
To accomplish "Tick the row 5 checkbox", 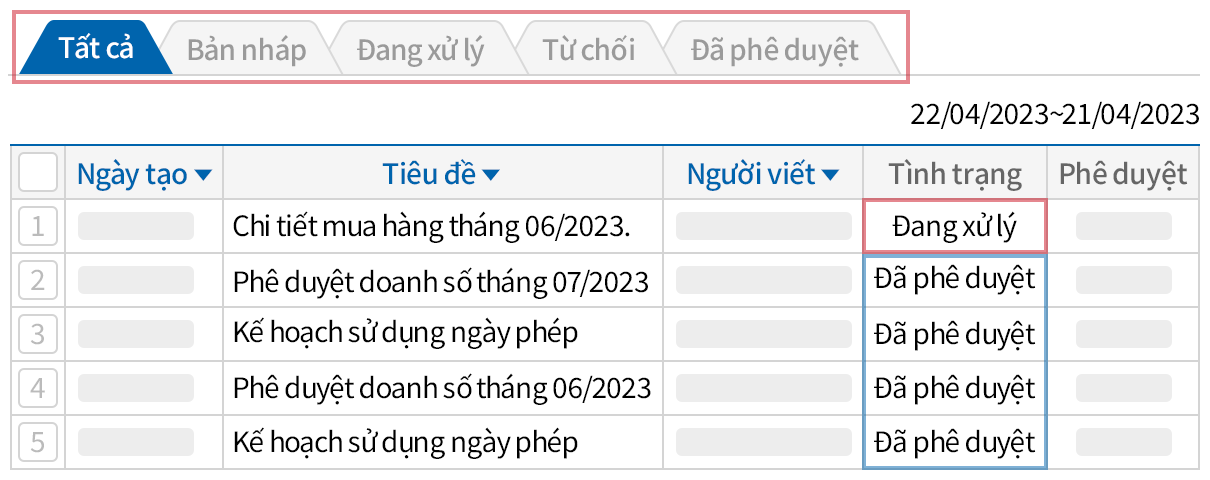I will (x=38, y=441).
